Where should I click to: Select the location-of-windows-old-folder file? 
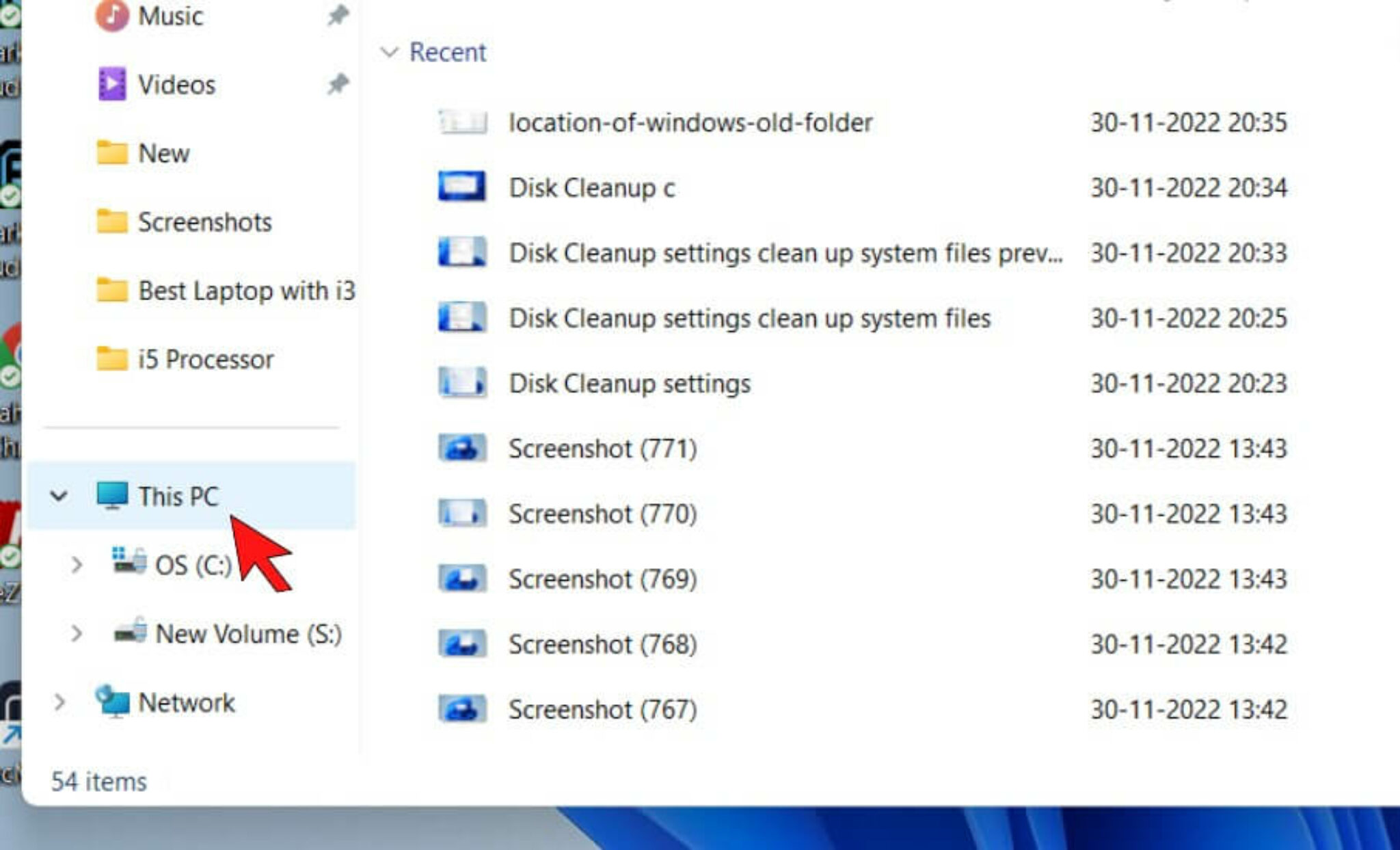(x=690, y=122)
